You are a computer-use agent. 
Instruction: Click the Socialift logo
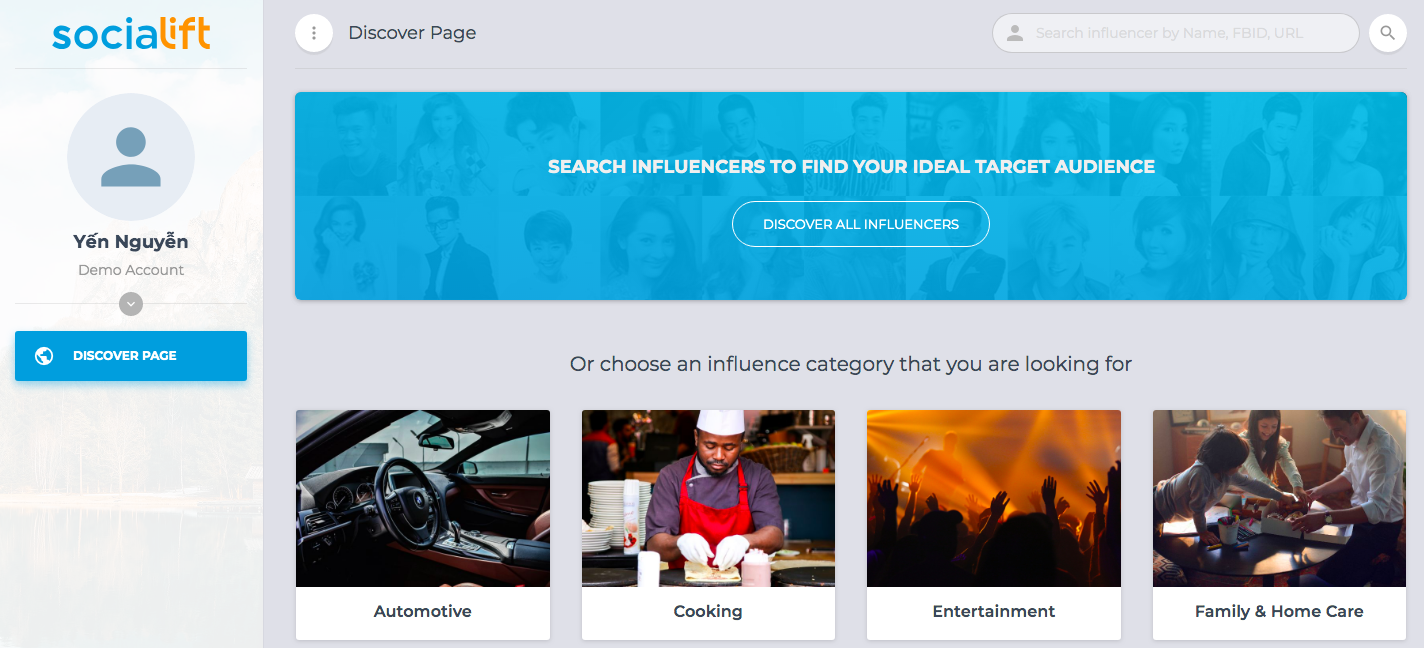tap(131, 35)
